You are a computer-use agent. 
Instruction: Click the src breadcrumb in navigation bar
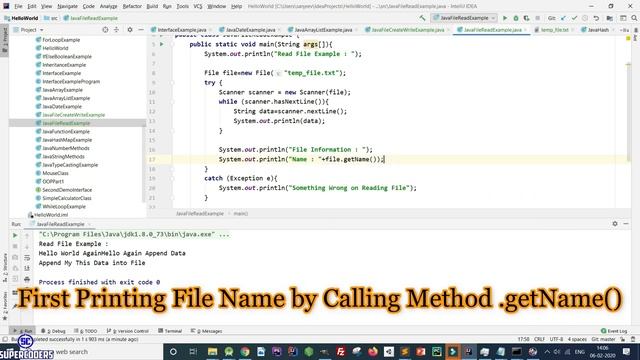51,18
